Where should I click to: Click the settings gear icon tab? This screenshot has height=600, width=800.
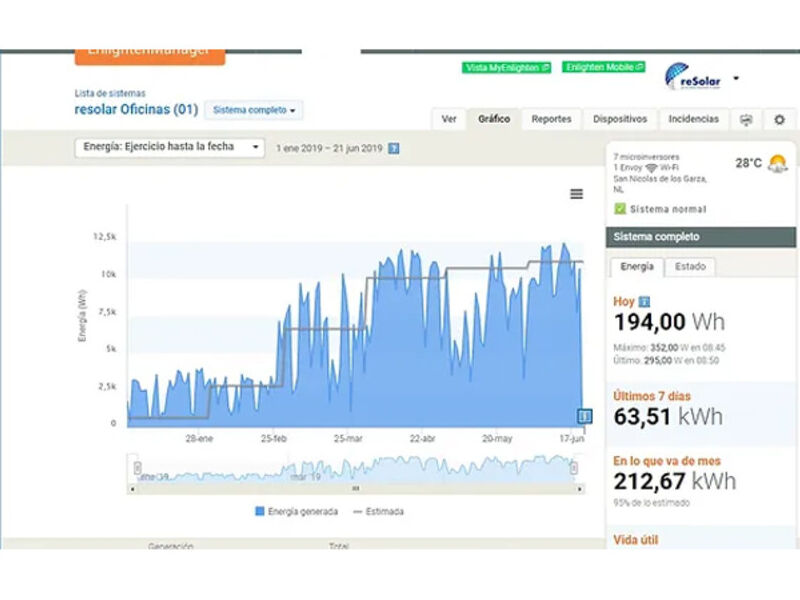(x=779, y=120)
